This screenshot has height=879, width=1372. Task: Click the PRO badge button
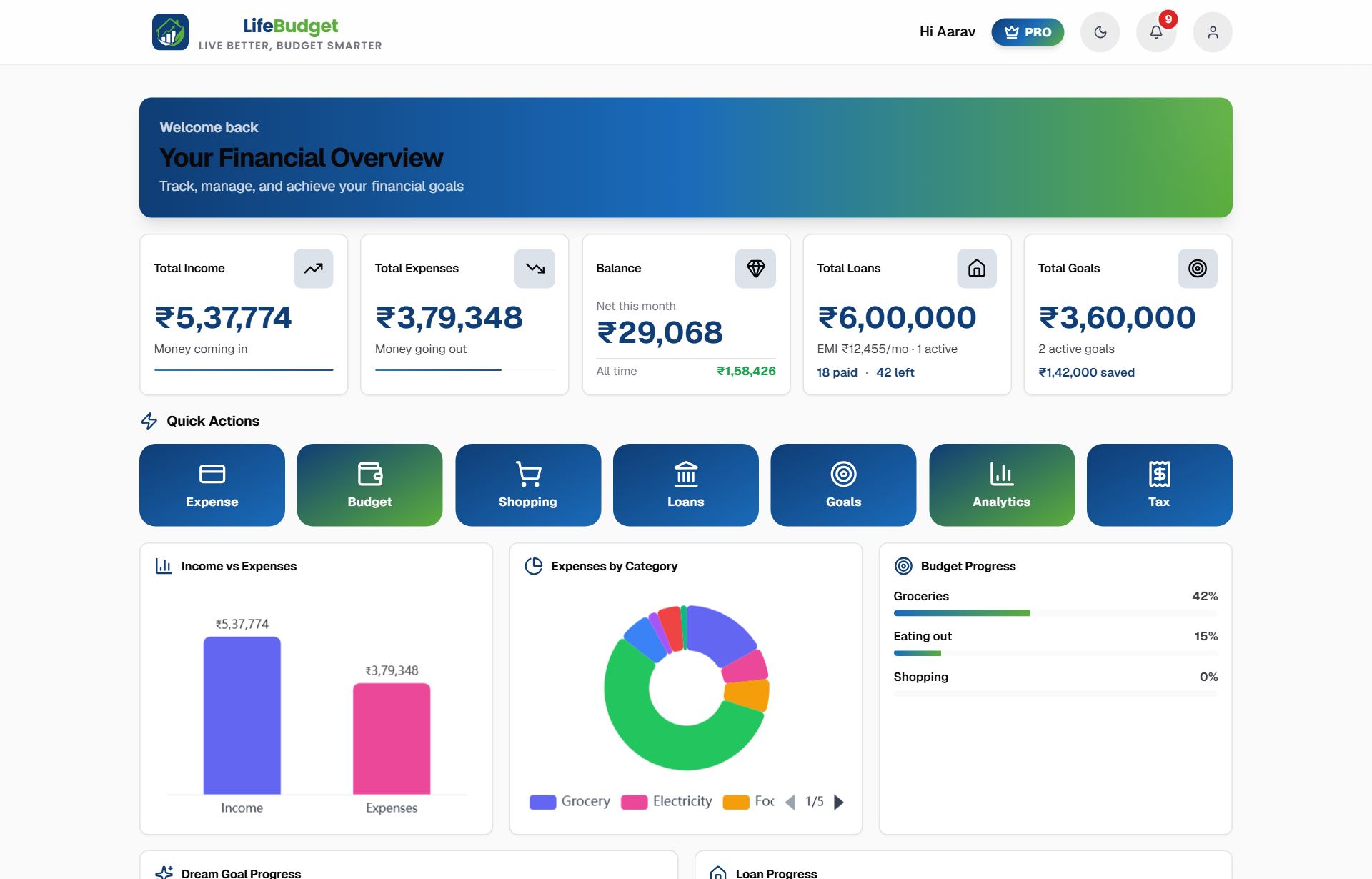click(1028, 32)
